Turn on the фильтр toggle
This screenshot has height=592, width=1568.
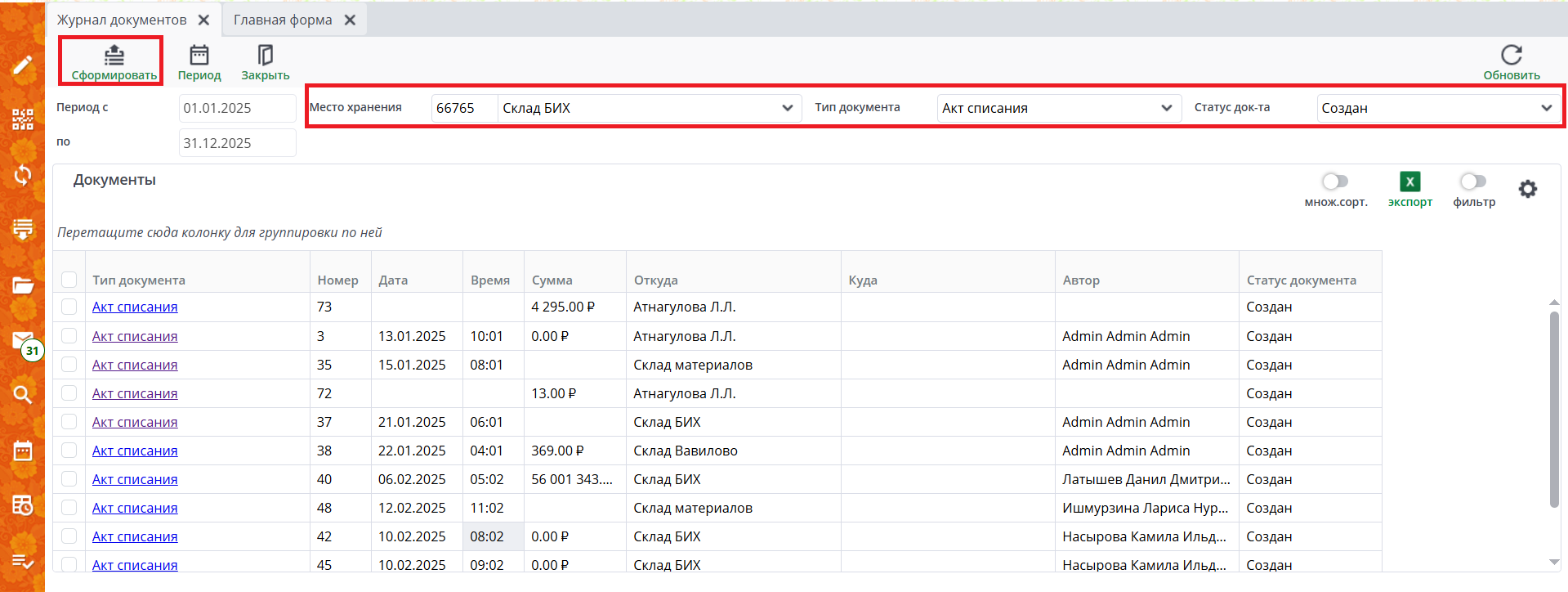[x=1472, y=182]
